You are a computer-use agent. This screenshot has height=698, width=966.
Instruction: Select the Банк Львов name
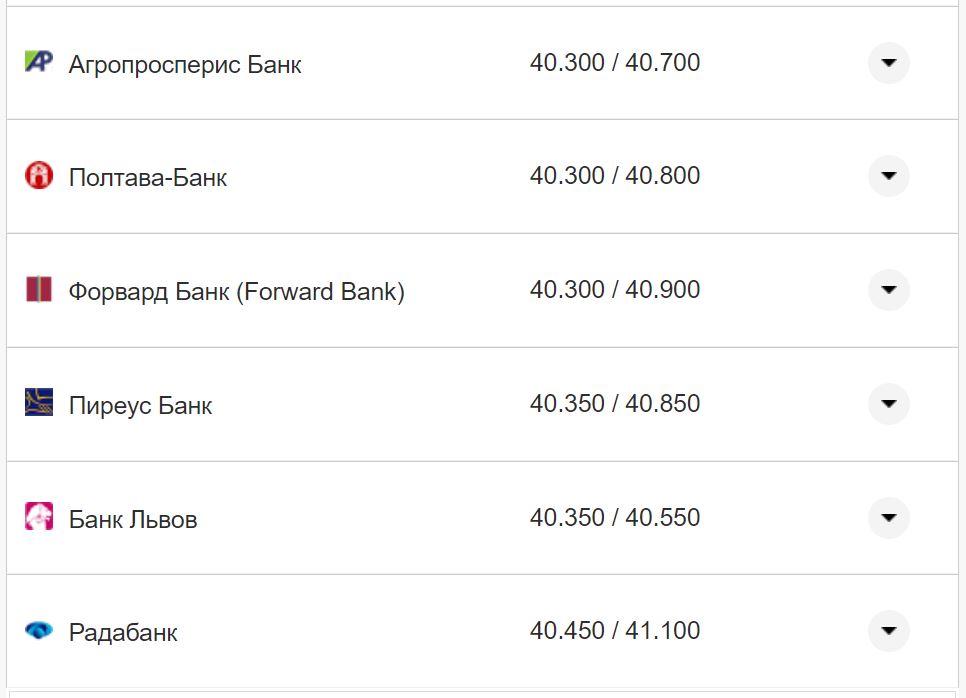coord(133,520)
